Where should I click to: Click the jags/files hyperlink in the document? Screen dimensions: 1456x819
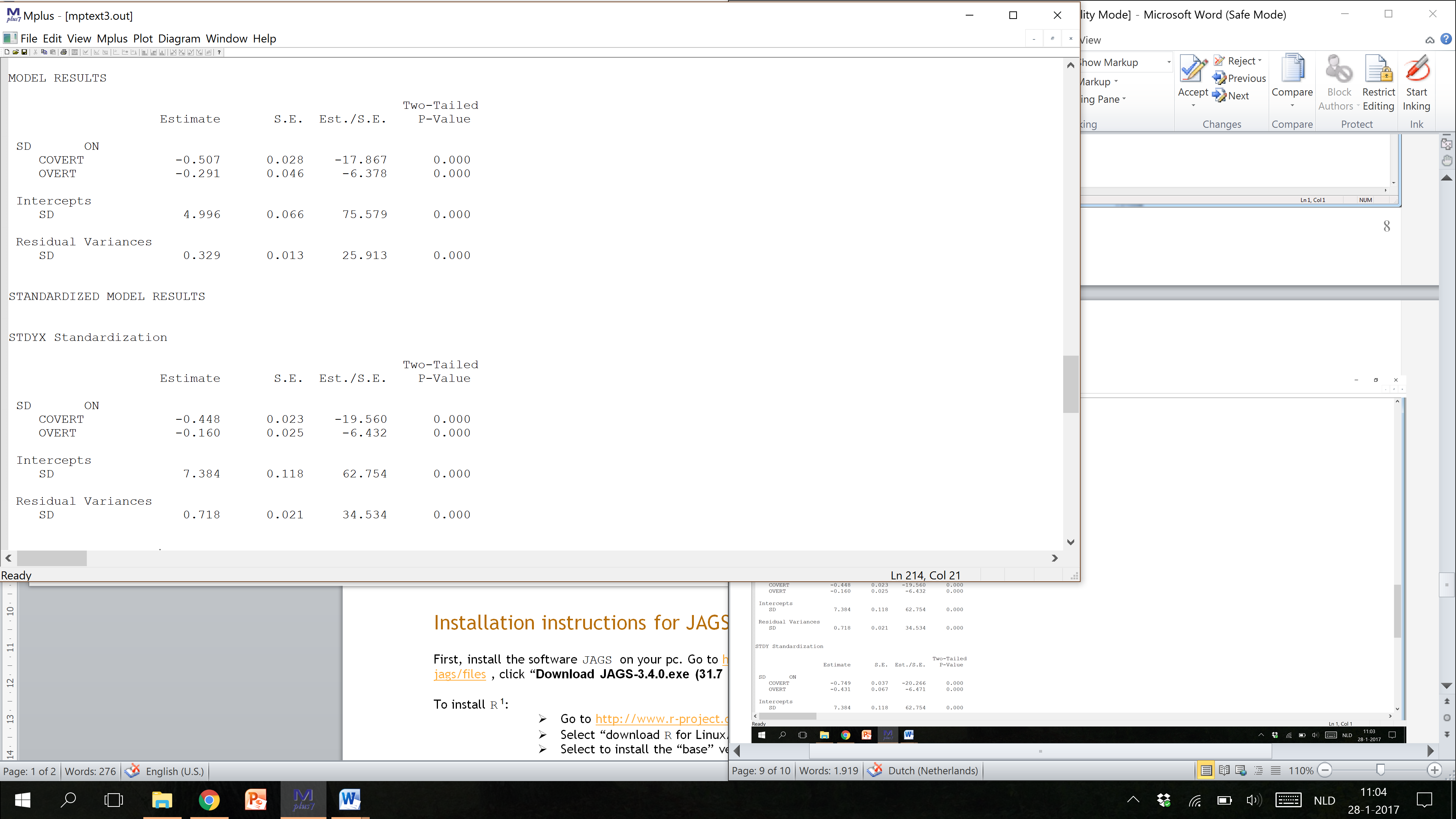[x=460, y=674]
